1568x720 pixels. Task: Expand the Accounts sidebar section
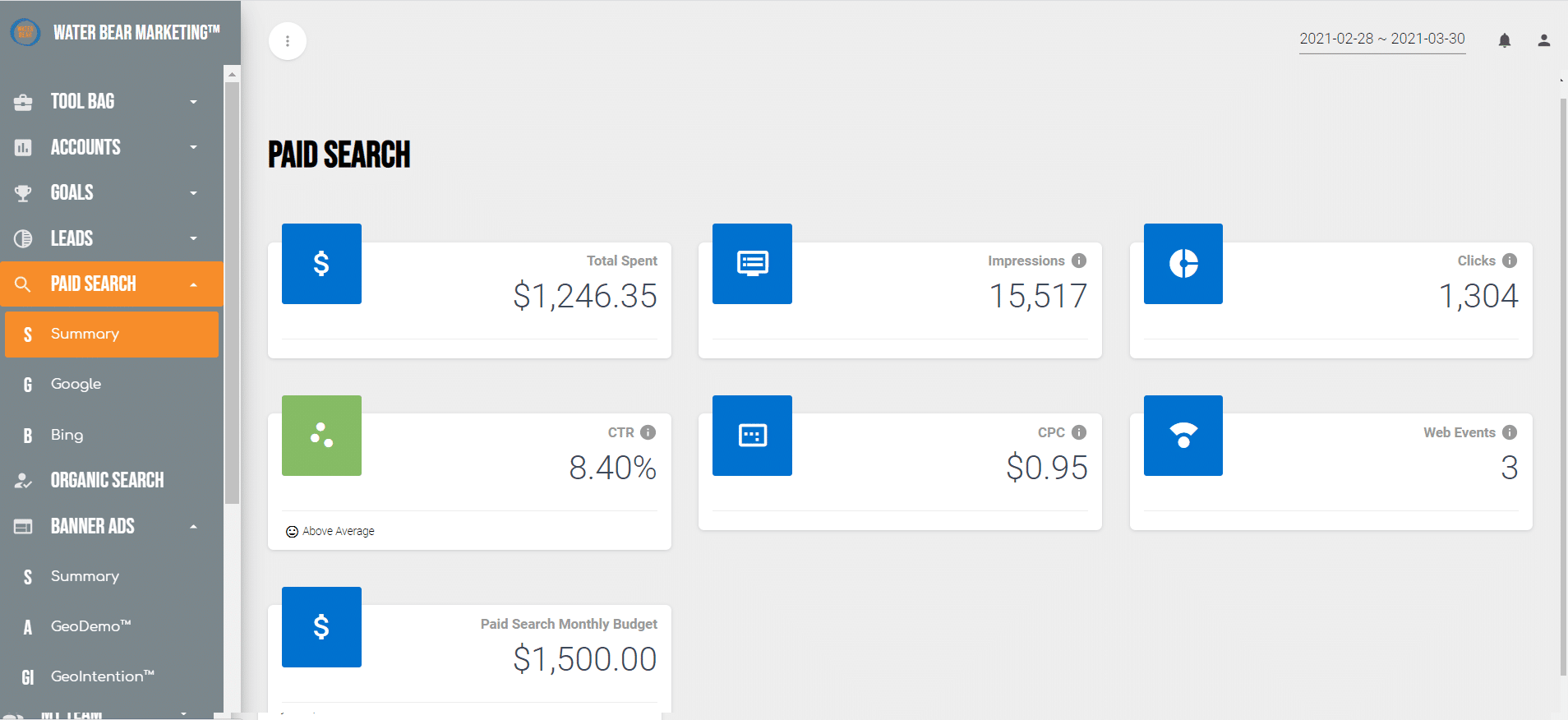coord(112,147)
